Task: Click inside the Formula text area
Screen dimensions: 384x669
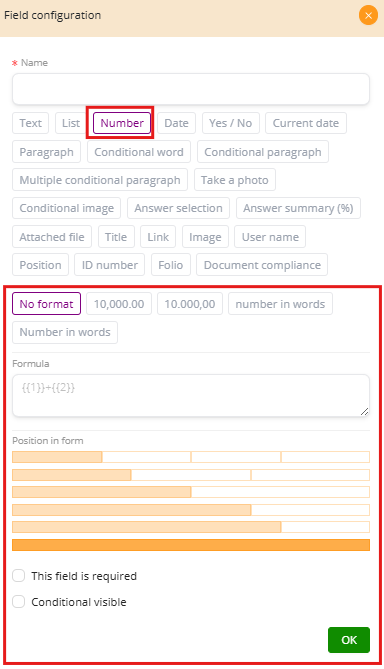Action: coord(191,396)
